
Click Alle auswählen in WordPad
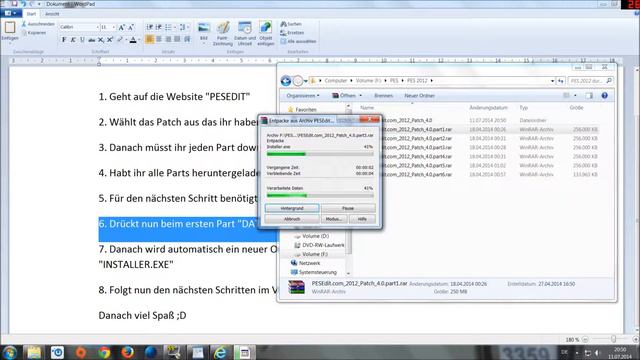click(298, 41)
